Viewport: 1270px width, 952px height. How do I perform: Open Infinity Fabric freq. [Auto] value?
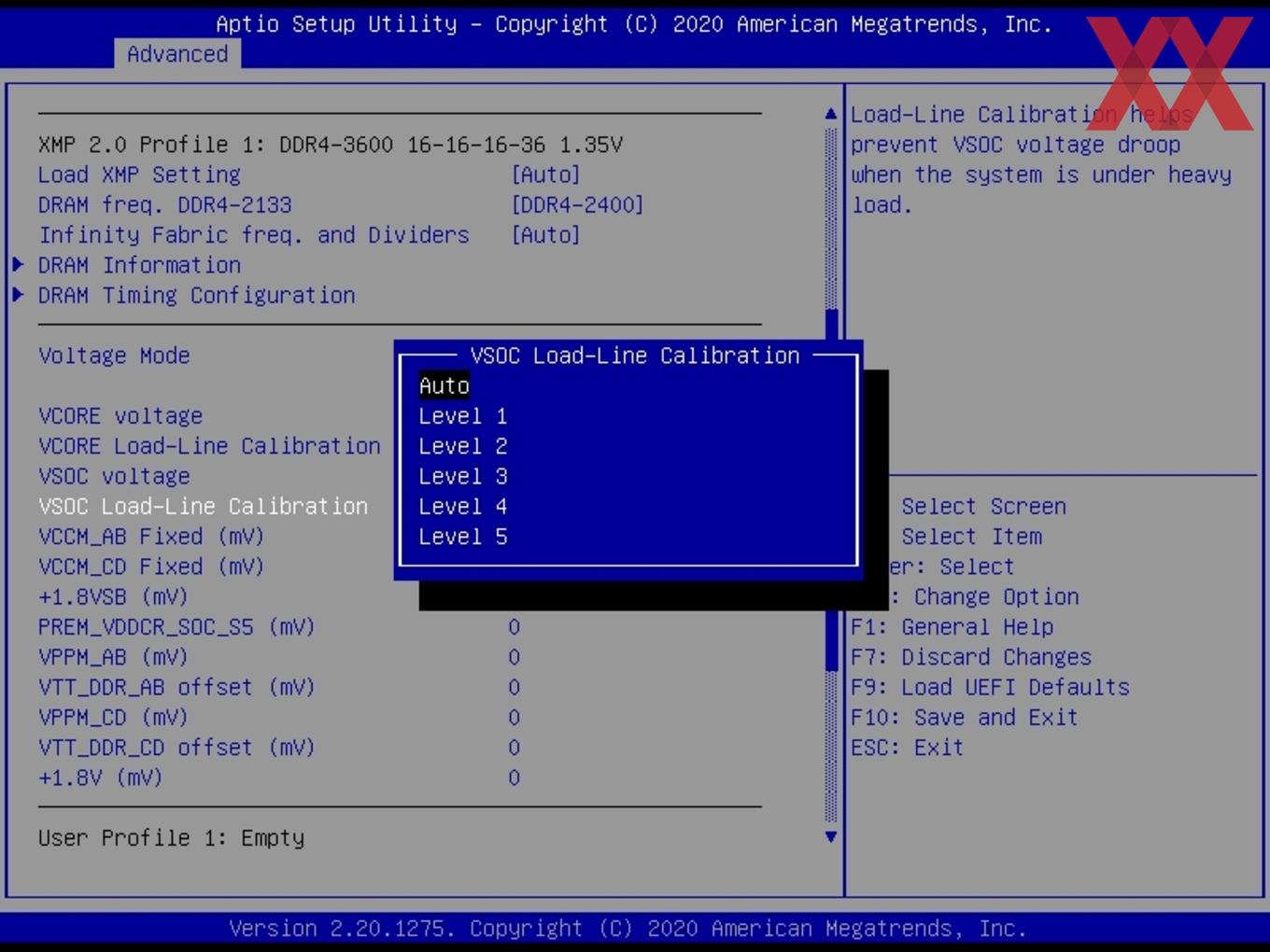pyautogui.click(x=546, y=235)
